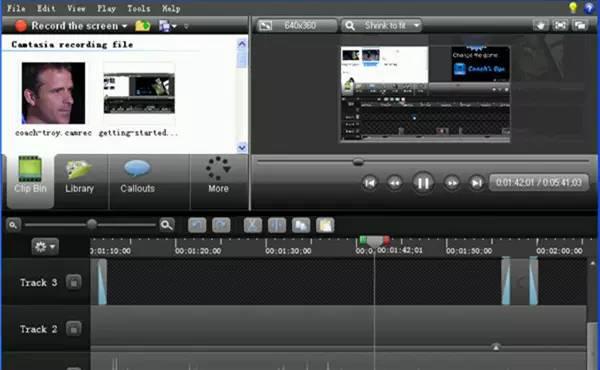Click the Redo toolbar icon
Screen dimensions: 600x370
221,225
